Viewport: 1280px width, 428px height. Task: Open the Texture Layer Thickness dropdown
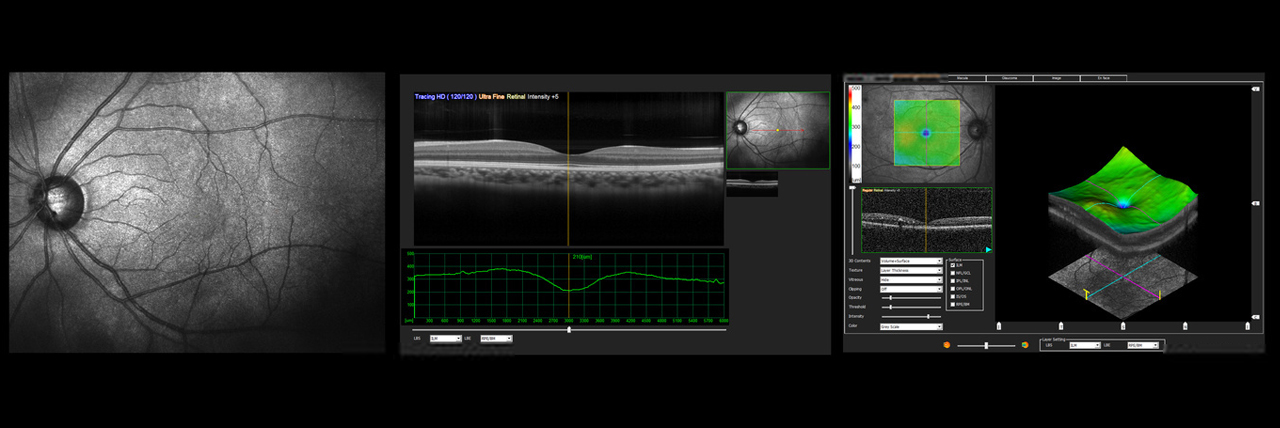(910, 270)
